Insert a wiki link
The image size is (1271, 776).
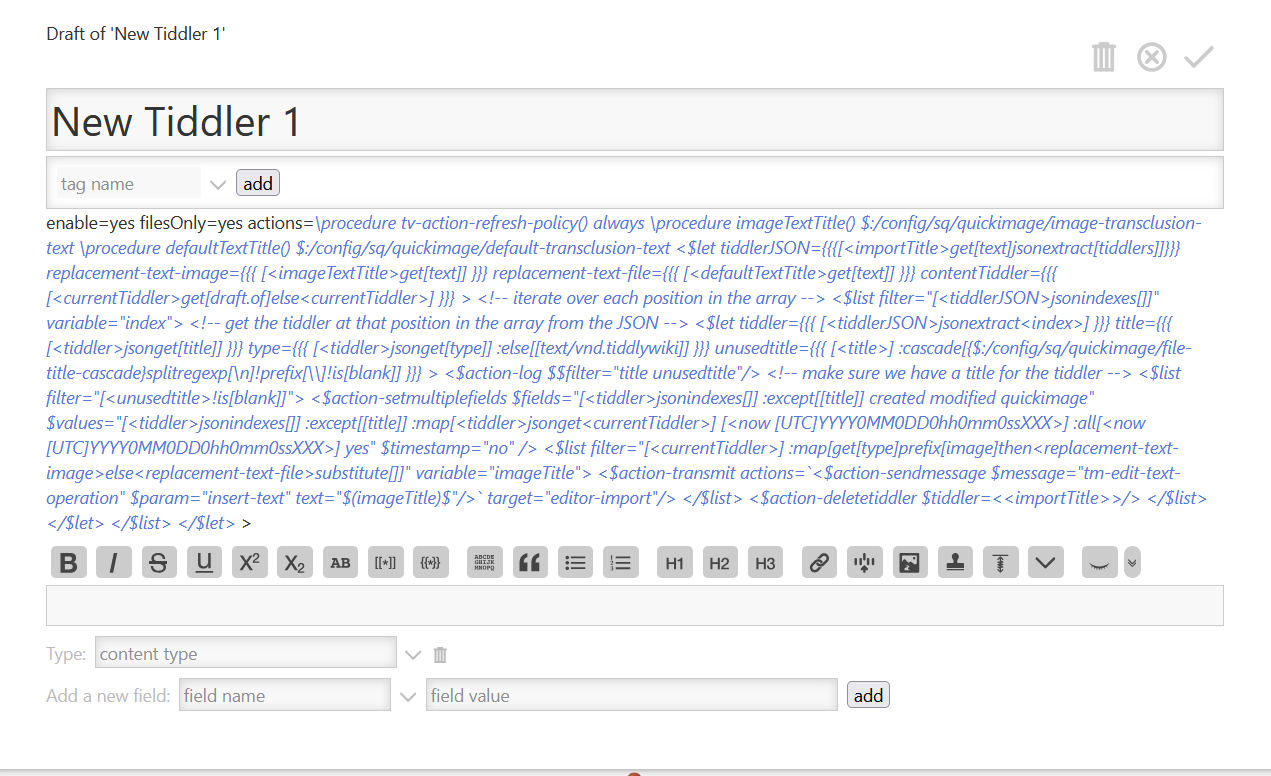click(819, 563)
